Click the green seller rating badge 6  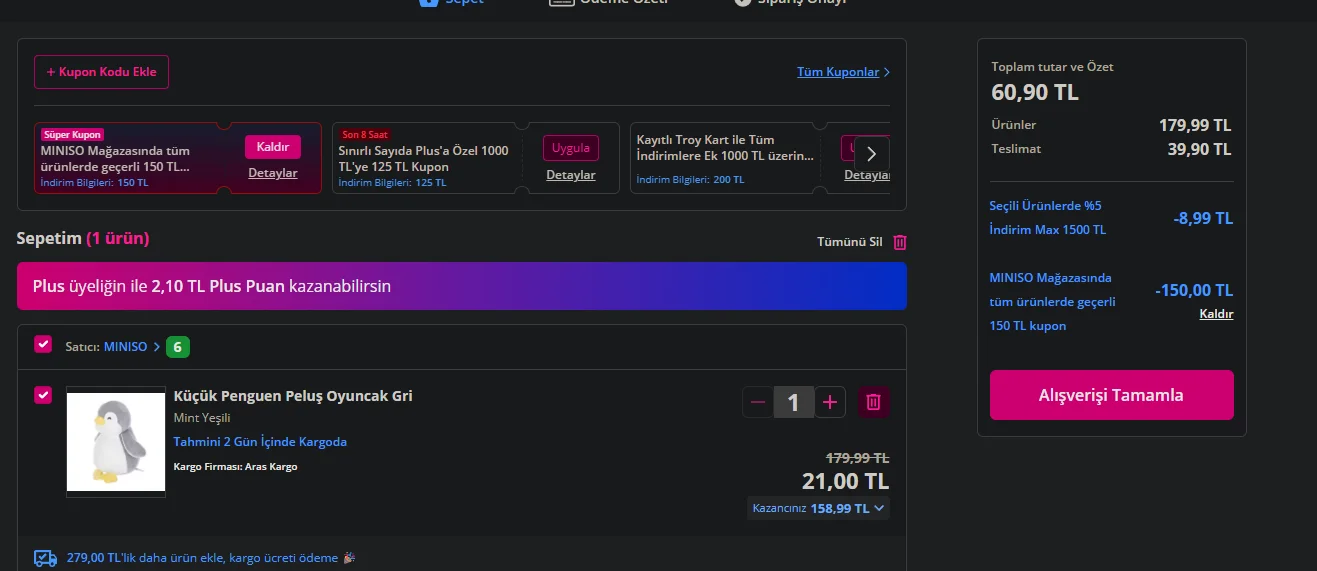tap(178, 347)
